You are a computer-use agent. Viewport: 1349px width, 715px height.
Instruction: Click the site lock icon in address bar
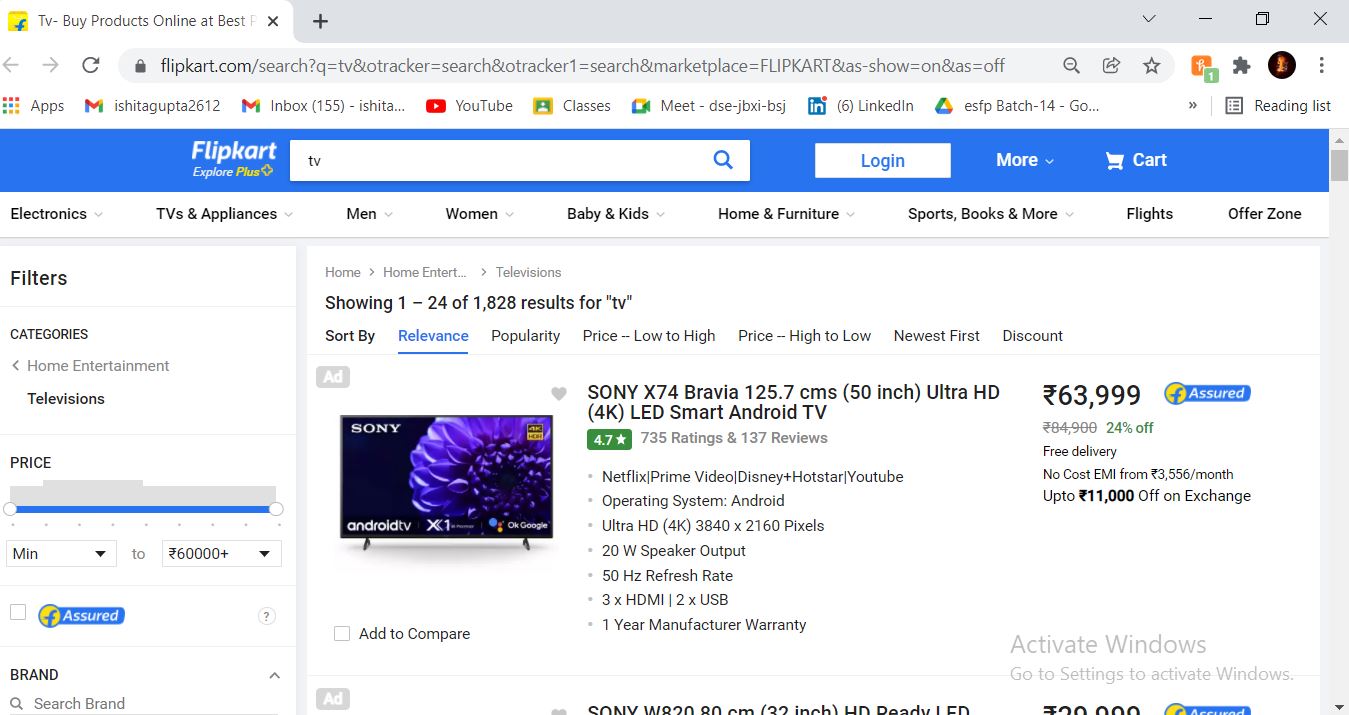[x=140, y=66]
